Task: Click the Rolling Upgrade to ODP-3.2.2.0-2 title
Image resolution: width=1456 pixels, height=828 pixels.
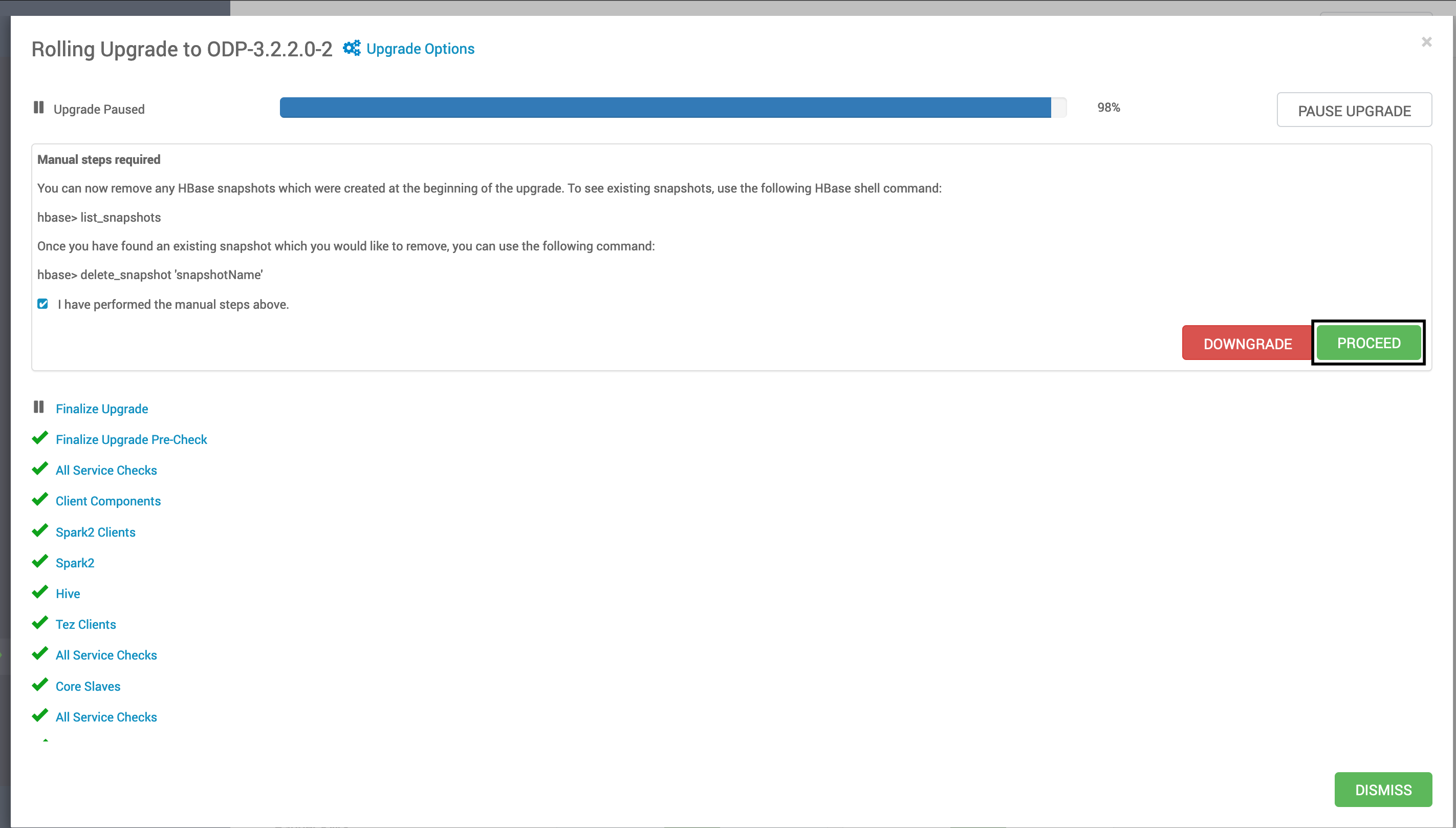Action: 182,49
